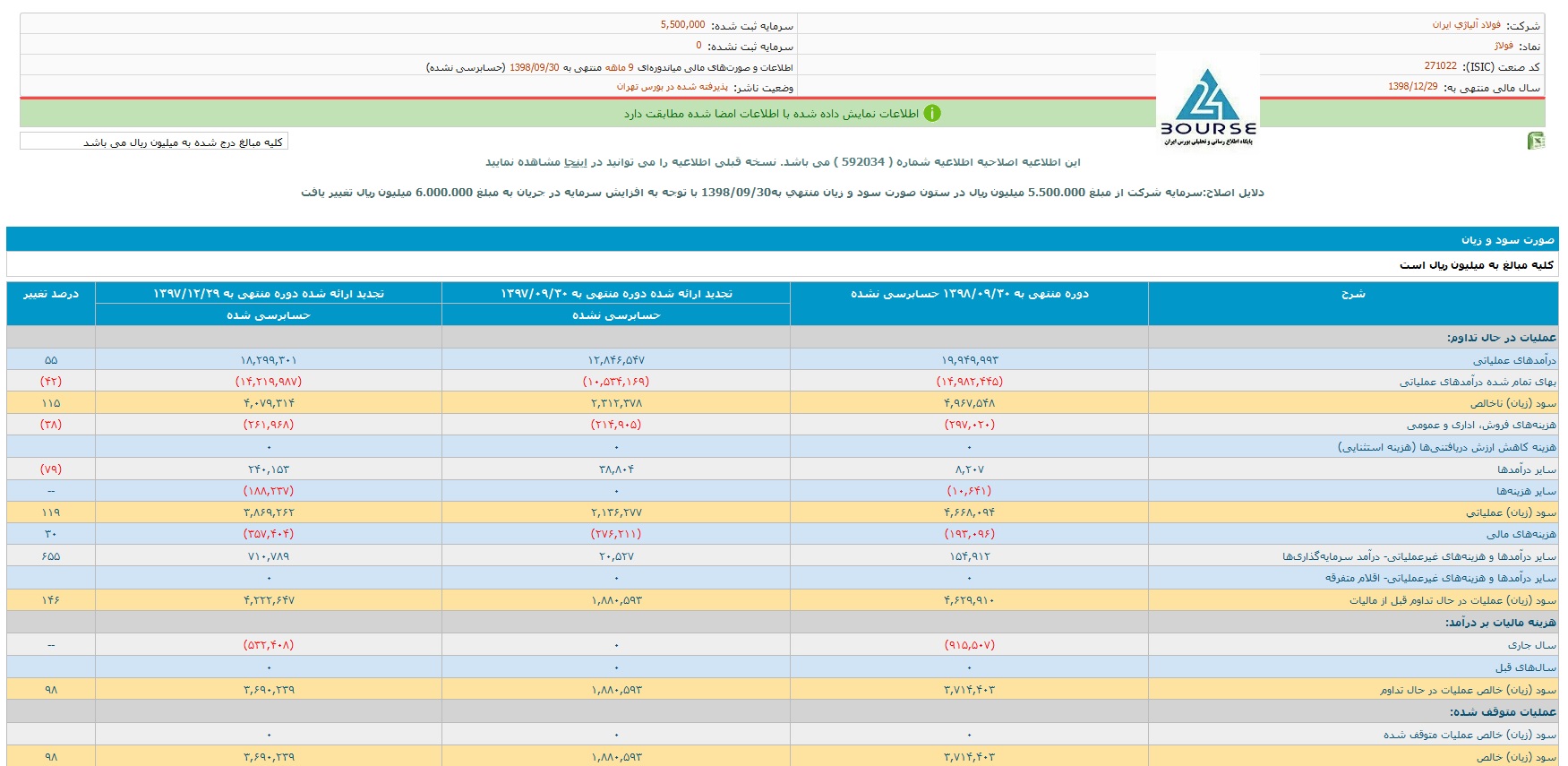Click the 'کلیه مبالغ درج شده به میلیون ریال' field
Image resolution: width=1568 pixels, height=766 pixels.
pos(154,142)
